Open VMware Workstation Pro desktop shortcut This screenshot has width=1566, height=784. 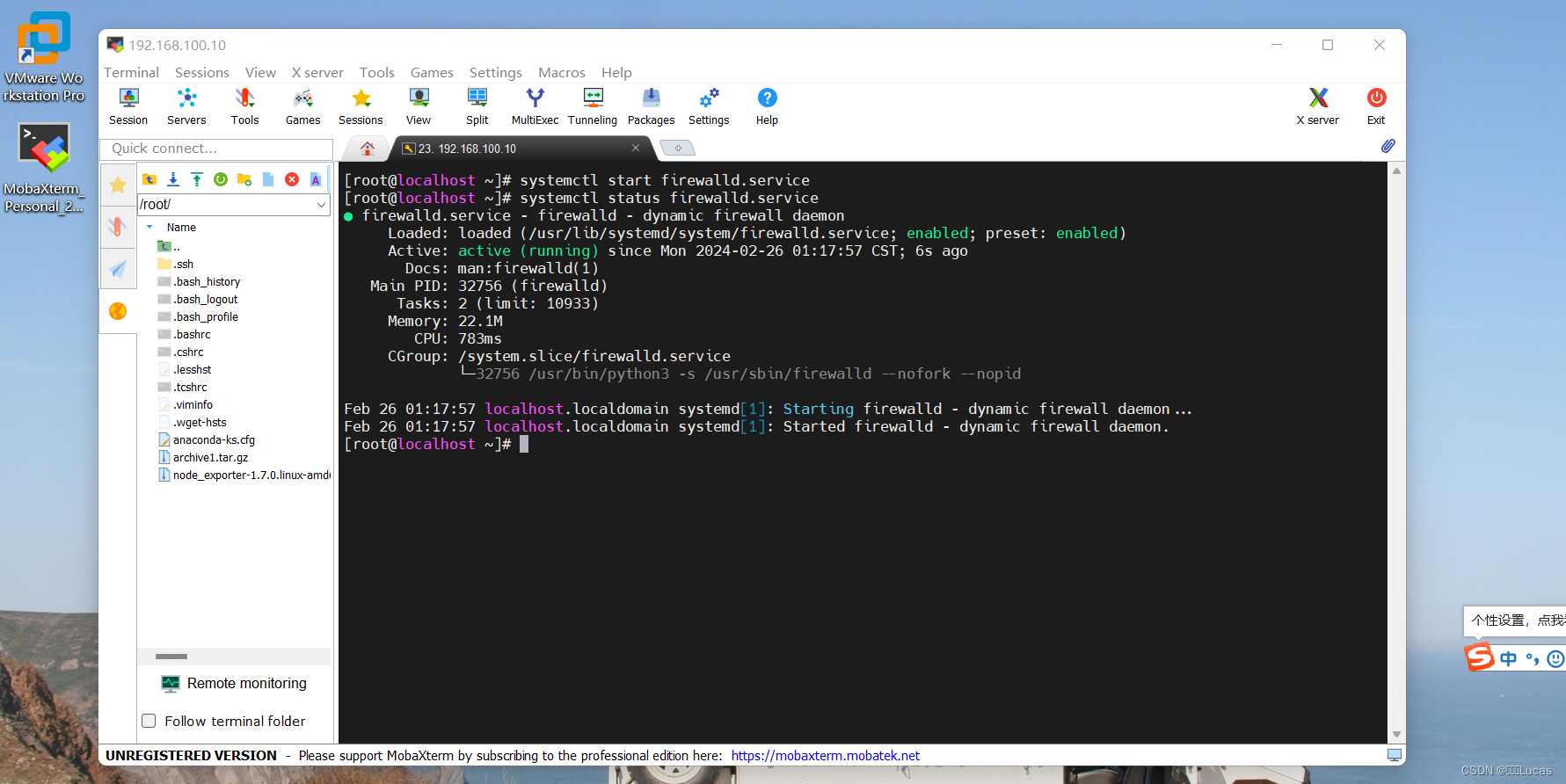[43, 57]
